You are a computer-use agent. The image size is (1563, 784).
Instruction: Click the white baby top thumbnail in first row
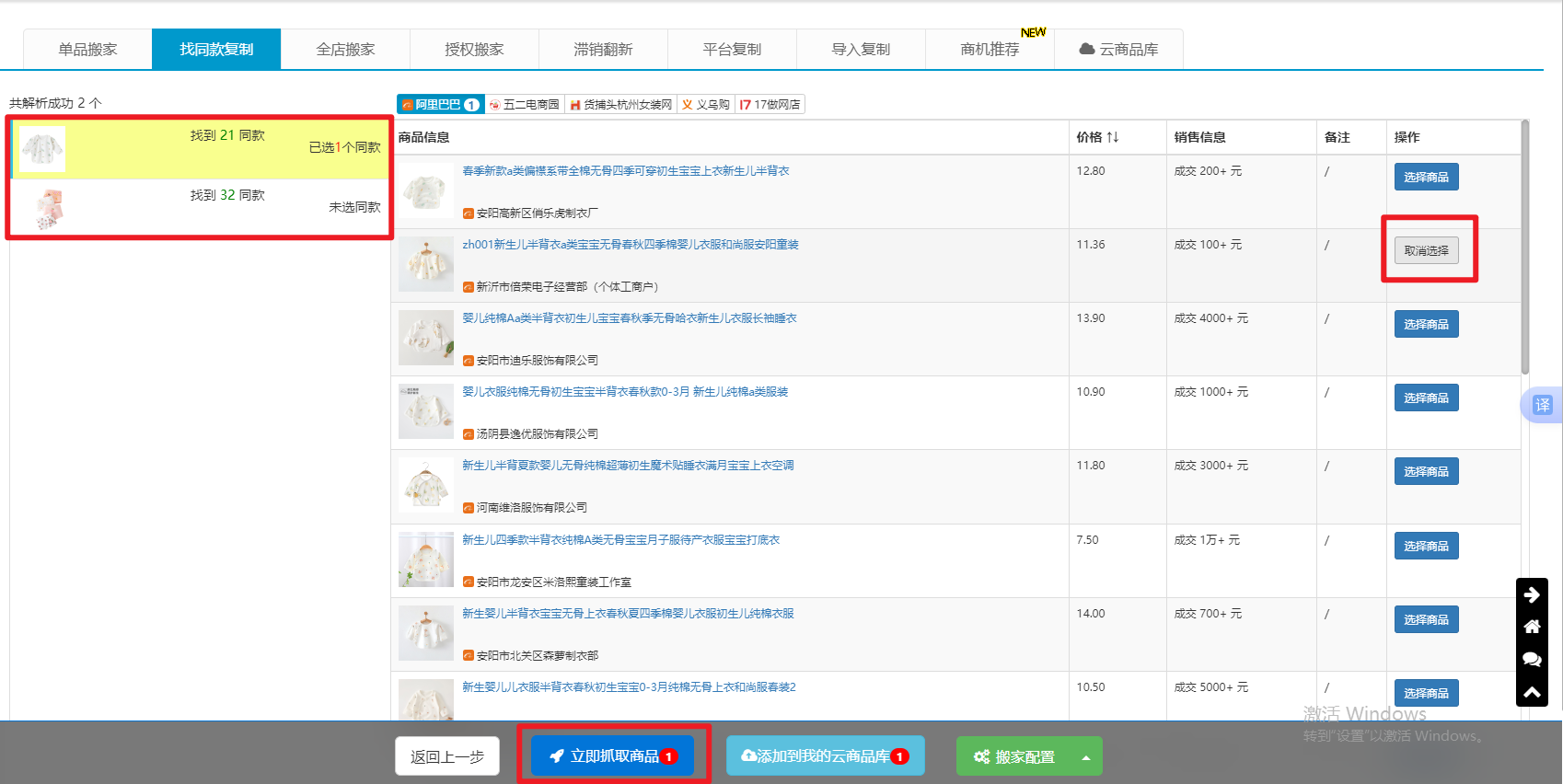click(x=426, y=191)
